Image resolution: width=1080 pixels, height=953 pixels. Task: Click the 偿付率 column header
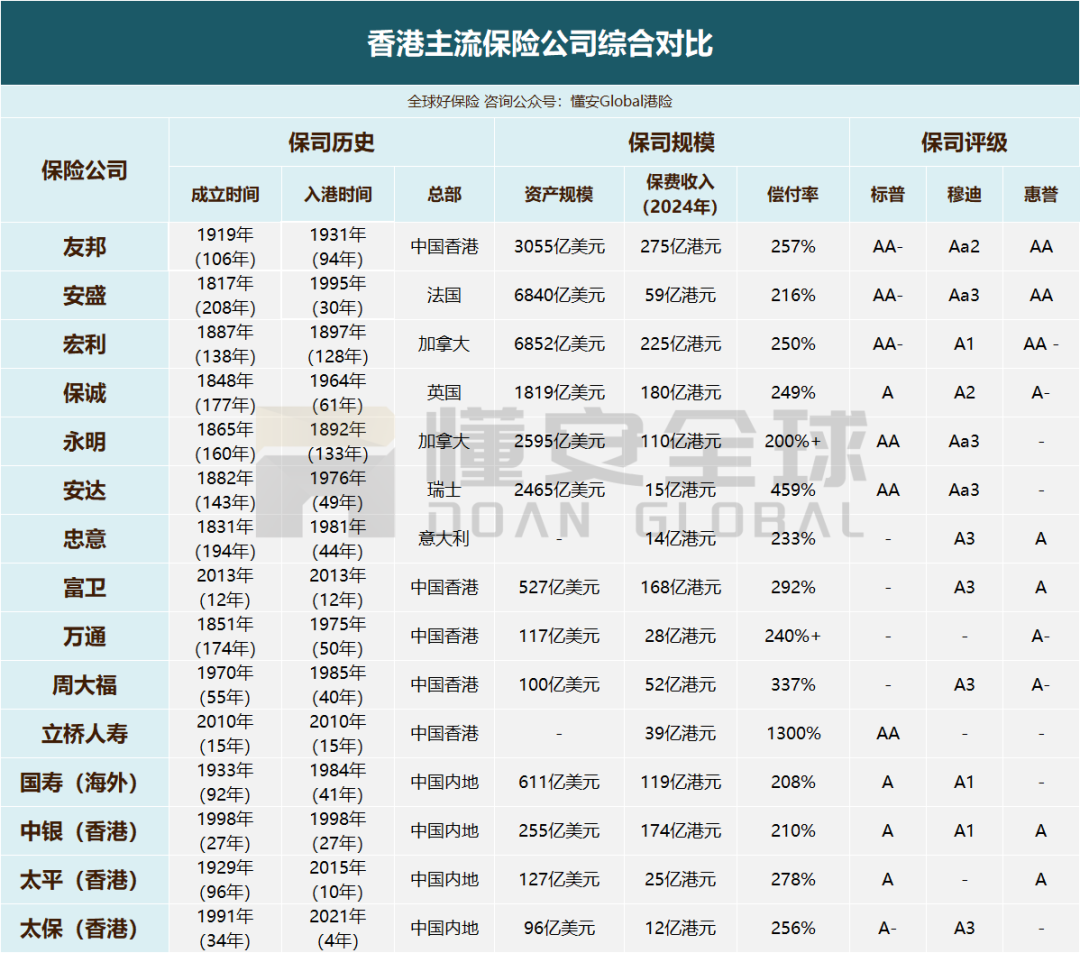pos(793,195)
